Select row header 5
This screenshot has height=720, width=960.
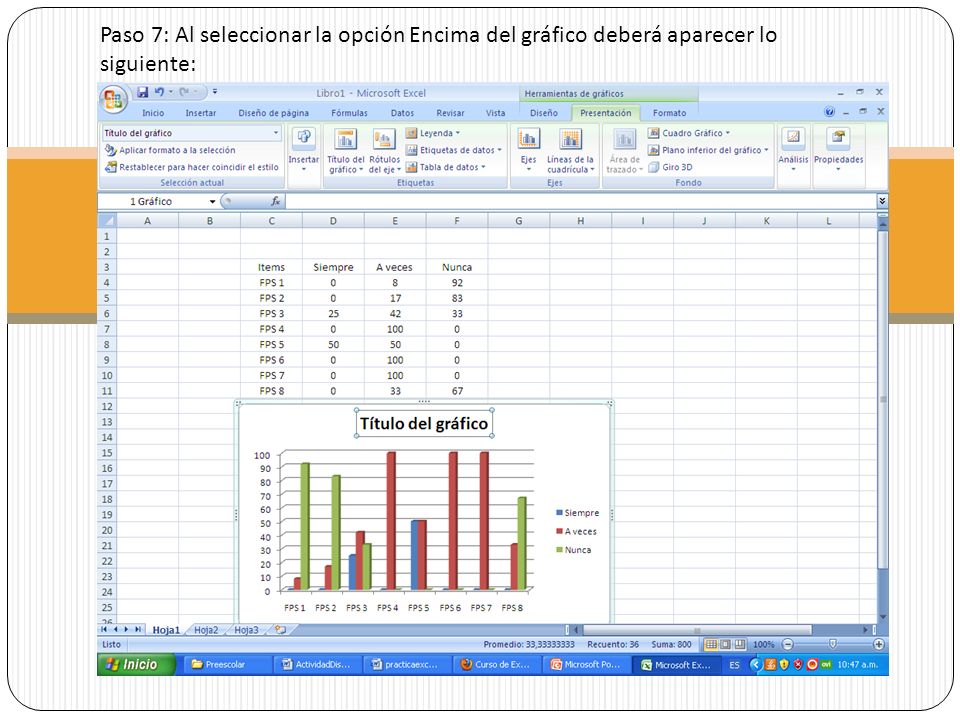(107, 298)
